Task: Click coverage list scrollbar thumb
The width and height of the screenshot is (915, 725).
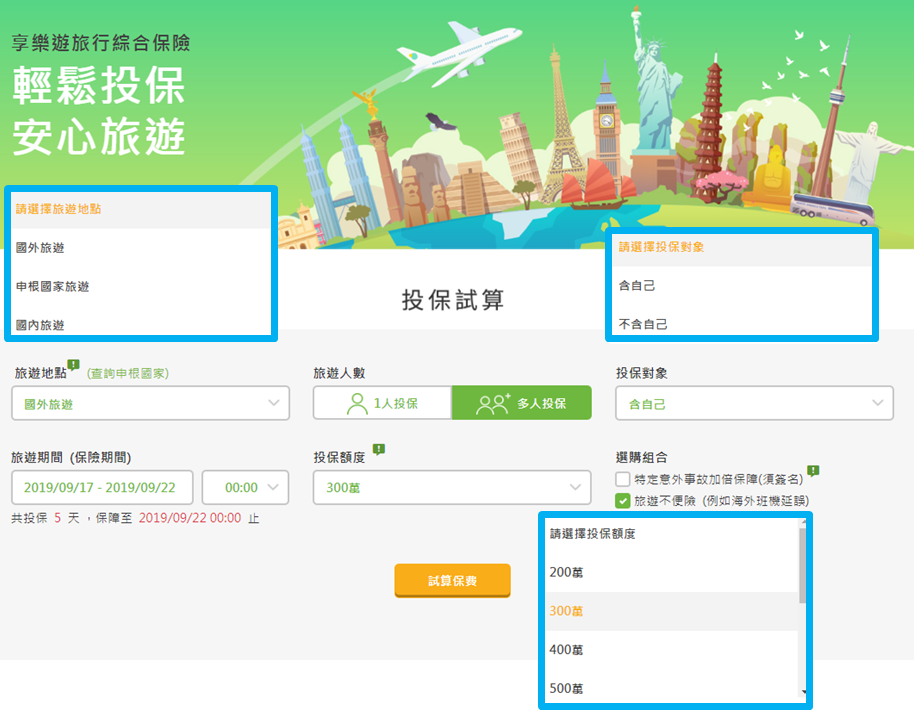Action: point(802,565)
